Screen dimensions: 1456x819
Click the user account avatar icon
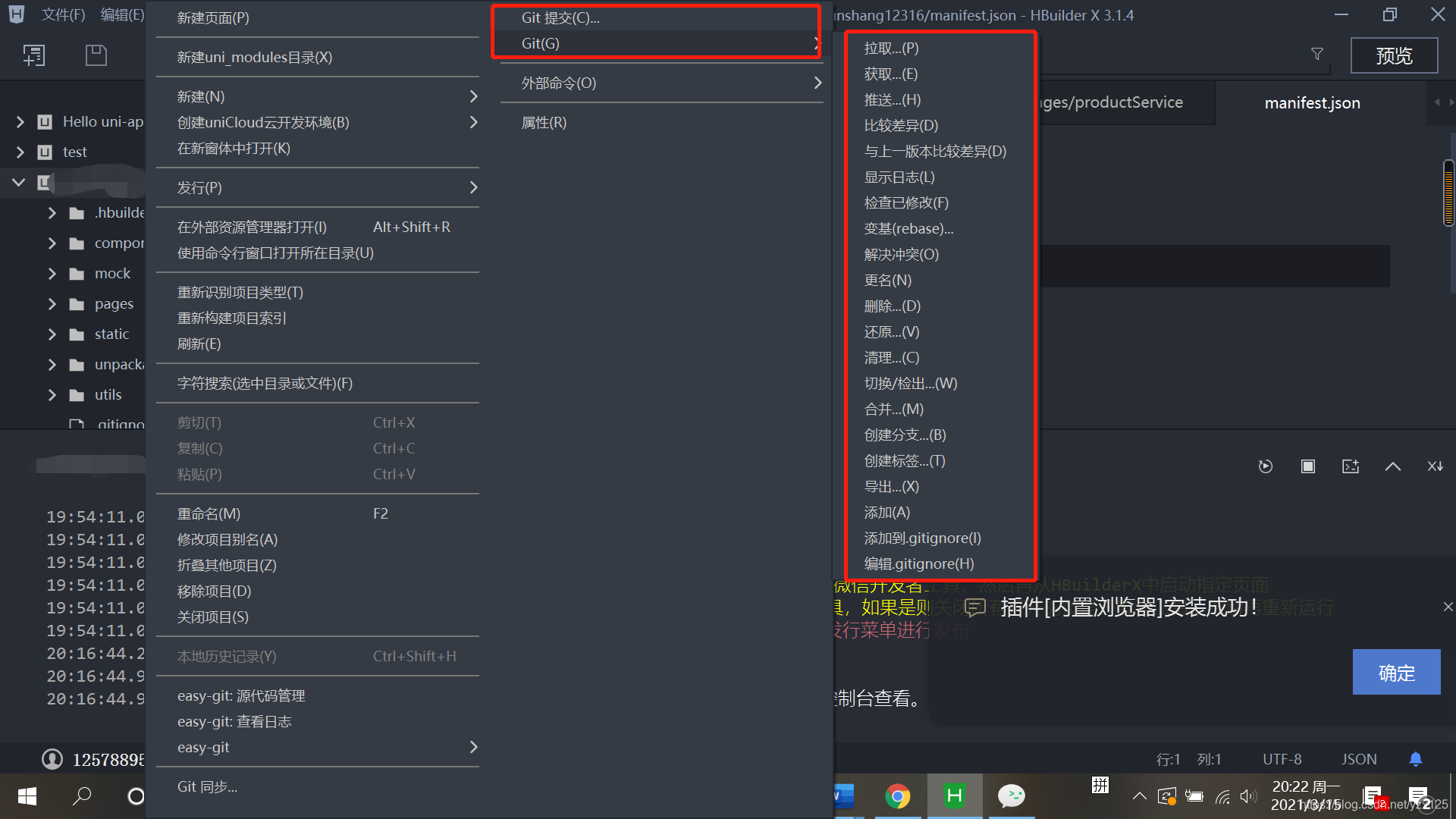pyautogui.click(x=52, y=759)
